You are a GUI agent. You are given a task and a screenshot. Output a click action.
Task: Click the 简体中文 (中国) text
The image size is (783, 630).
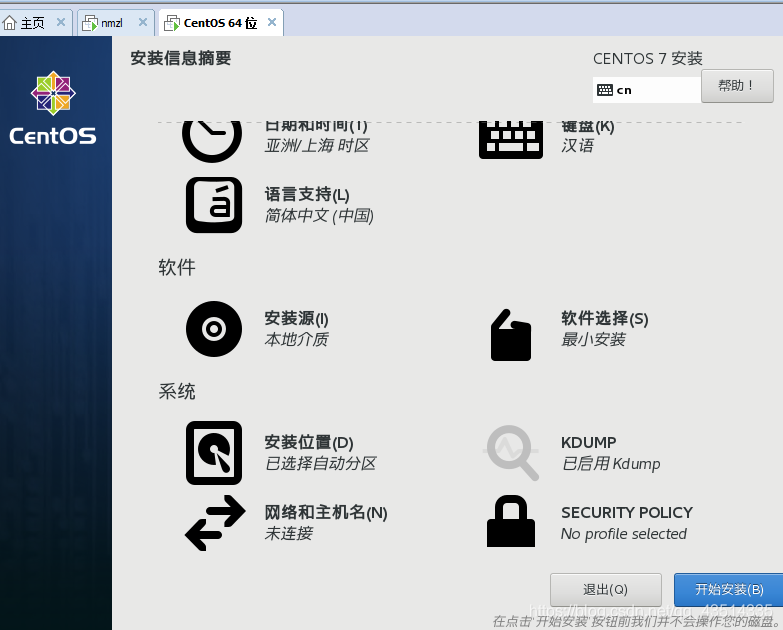click(319, 216)
